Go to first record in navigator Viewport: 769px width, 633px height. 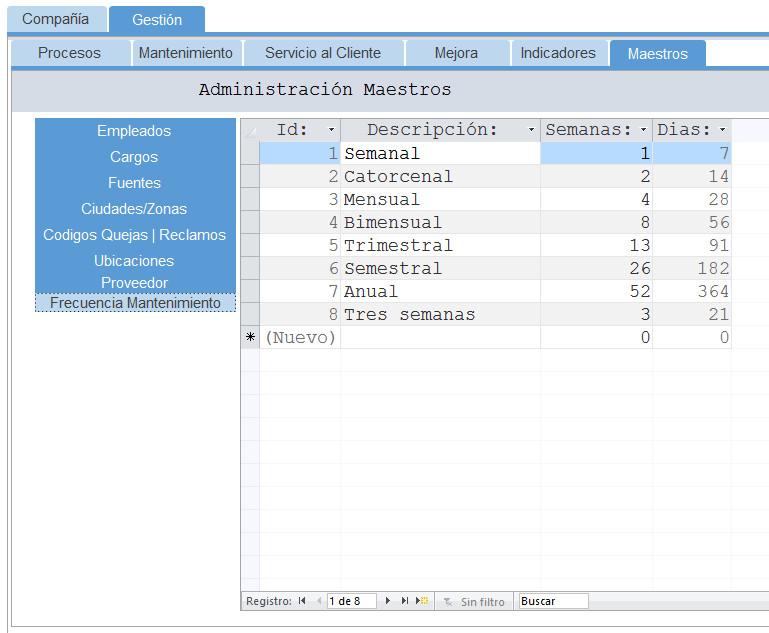tap(302, 601)
